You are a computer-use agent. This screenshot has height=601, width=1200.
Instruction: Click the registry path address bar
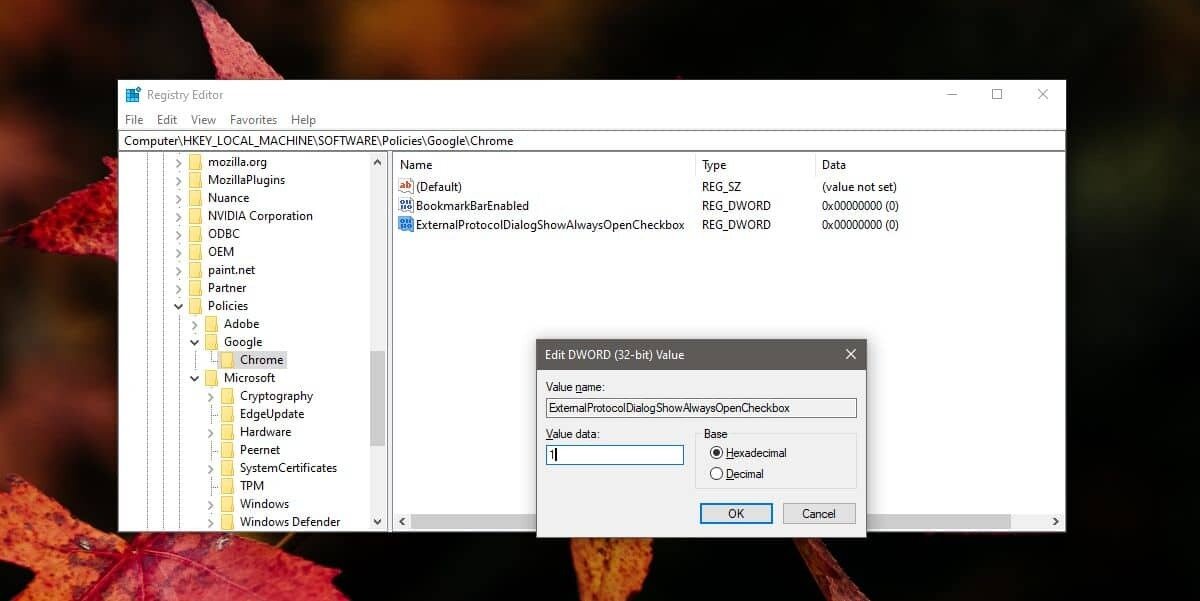point(593,141)
